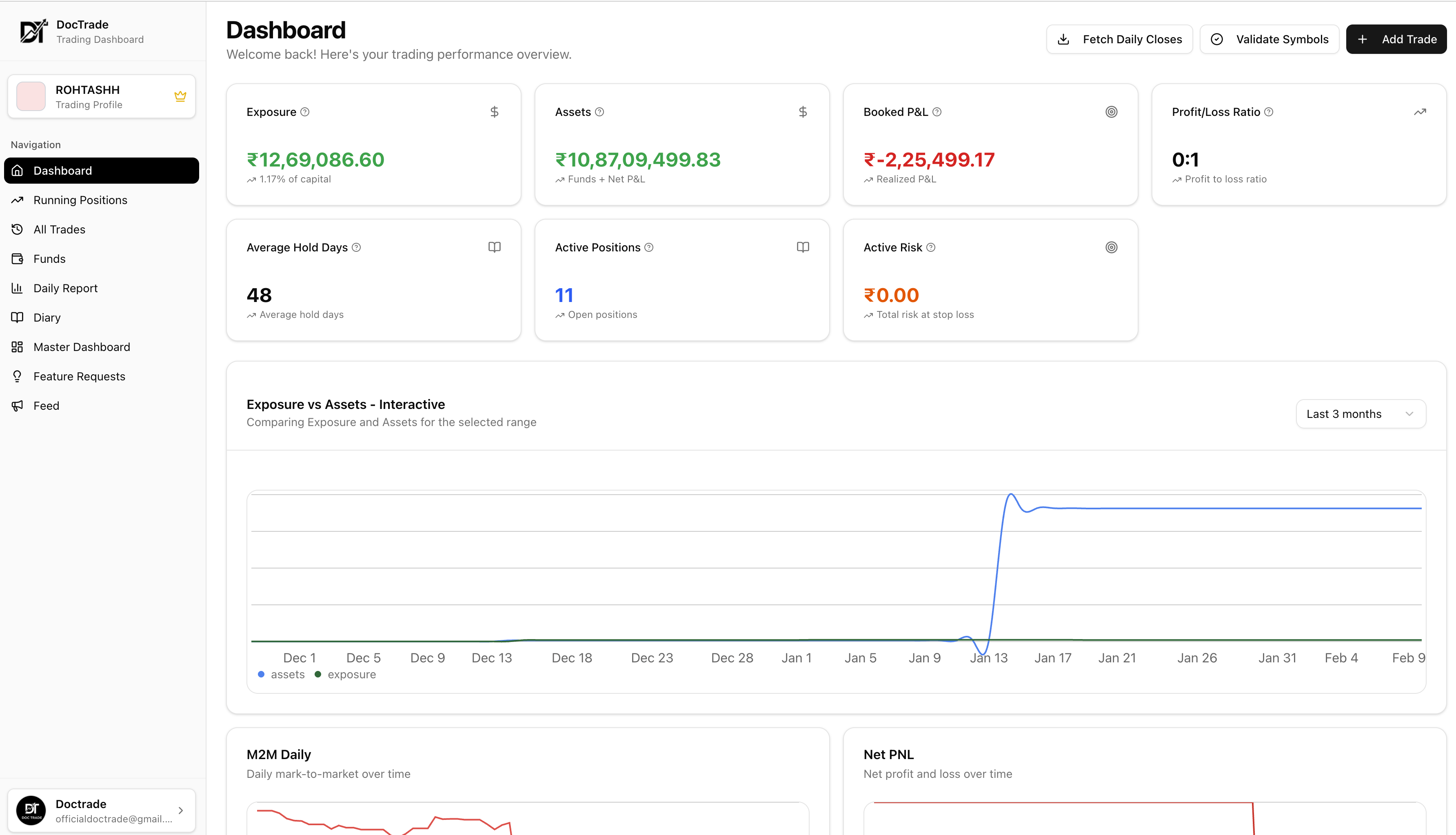Viewport: 1456px width, 835px height.
Task: Click the Exposure info help icon
Action: (305, 112)
